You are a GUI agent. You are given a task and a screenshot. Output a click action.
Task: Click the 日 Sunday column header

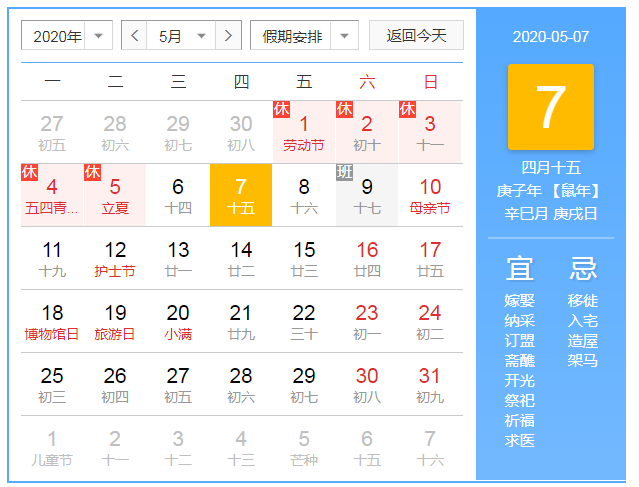coord(430,82)
